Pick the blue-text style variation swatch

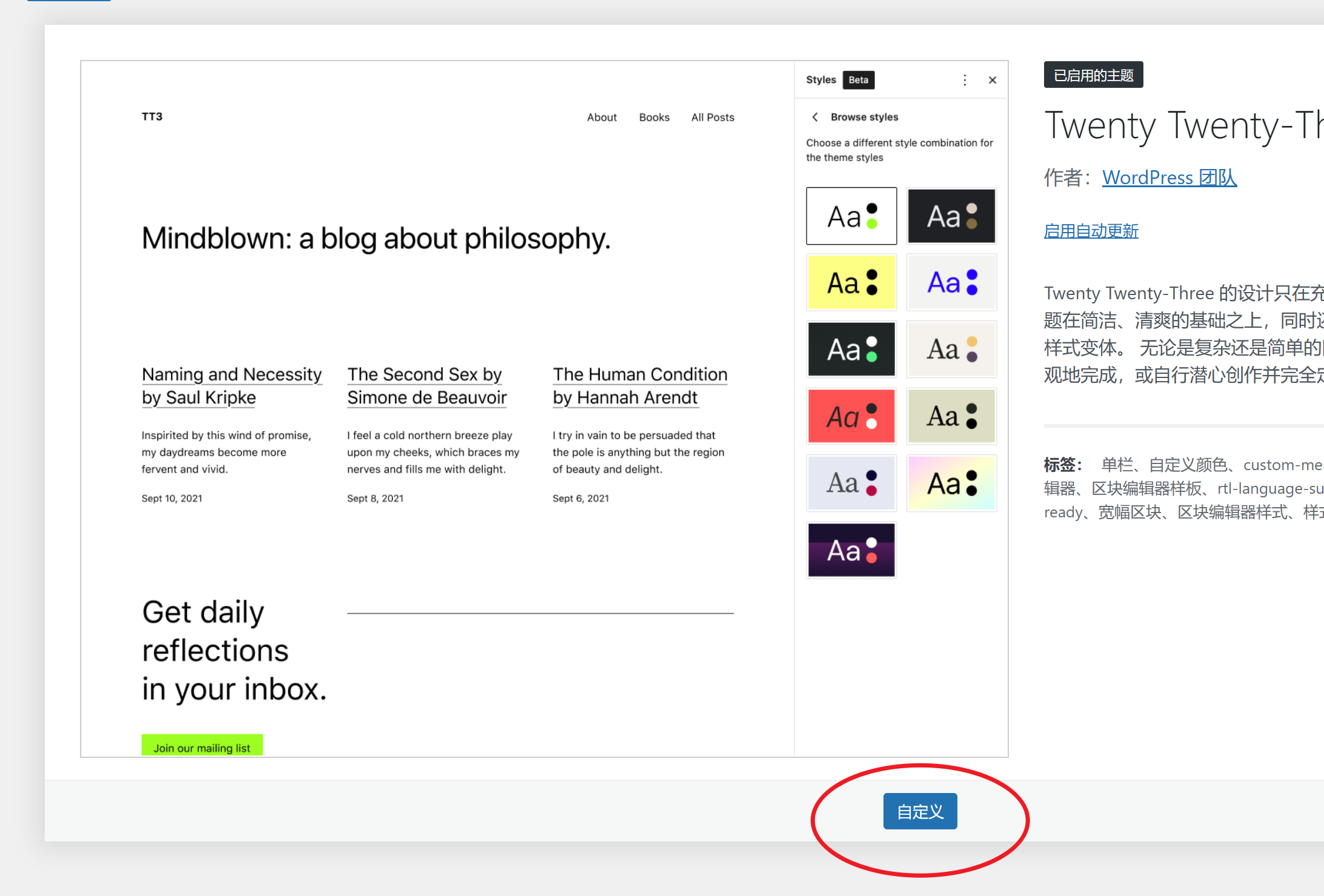click(x=951, y=282)
